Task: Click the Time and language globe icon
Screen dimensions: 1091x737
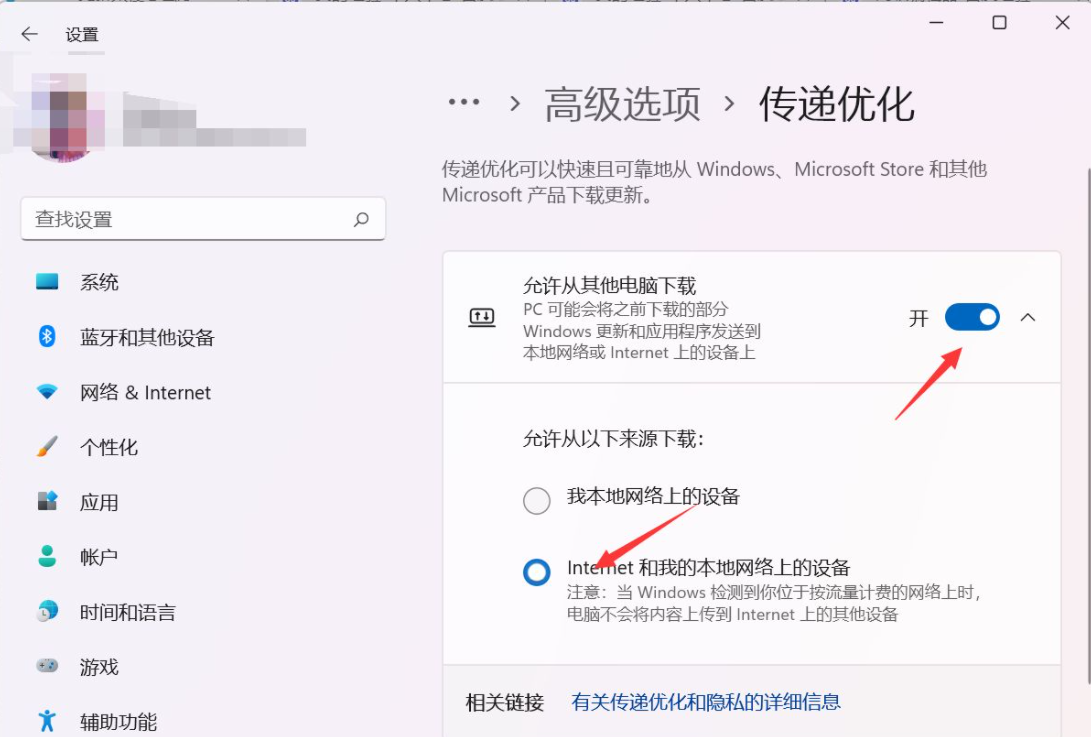Action: point(47,611)
